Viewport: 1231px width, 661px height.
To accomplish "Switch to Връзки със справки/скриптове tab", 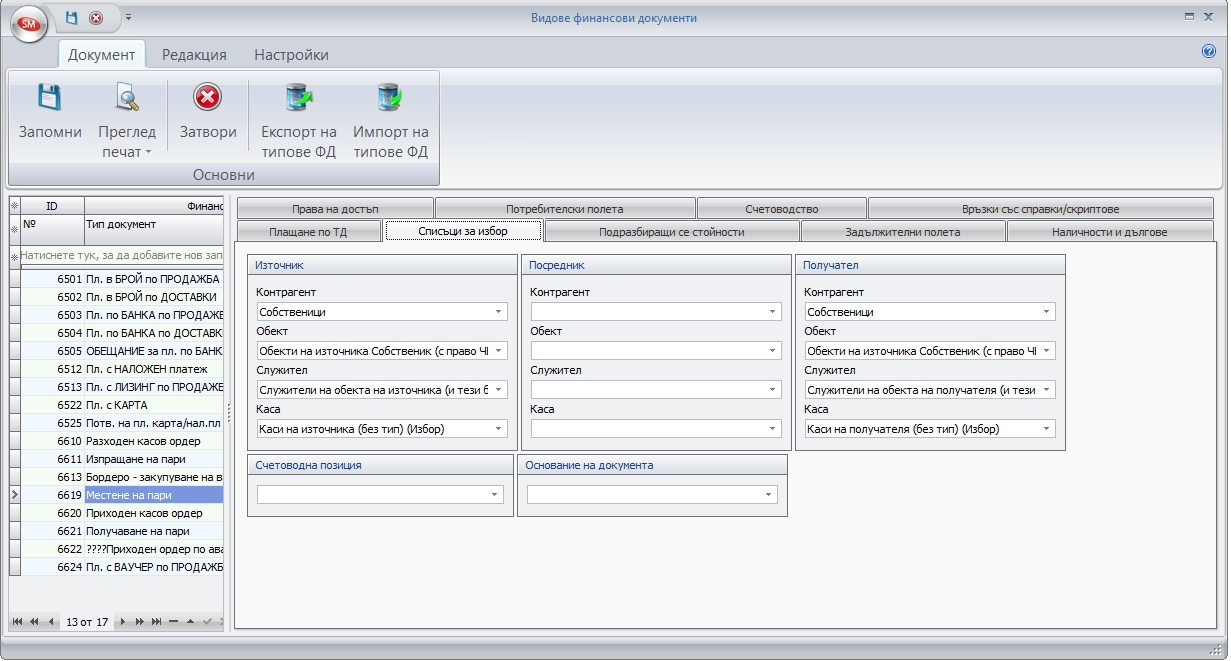I will 1041,209.
